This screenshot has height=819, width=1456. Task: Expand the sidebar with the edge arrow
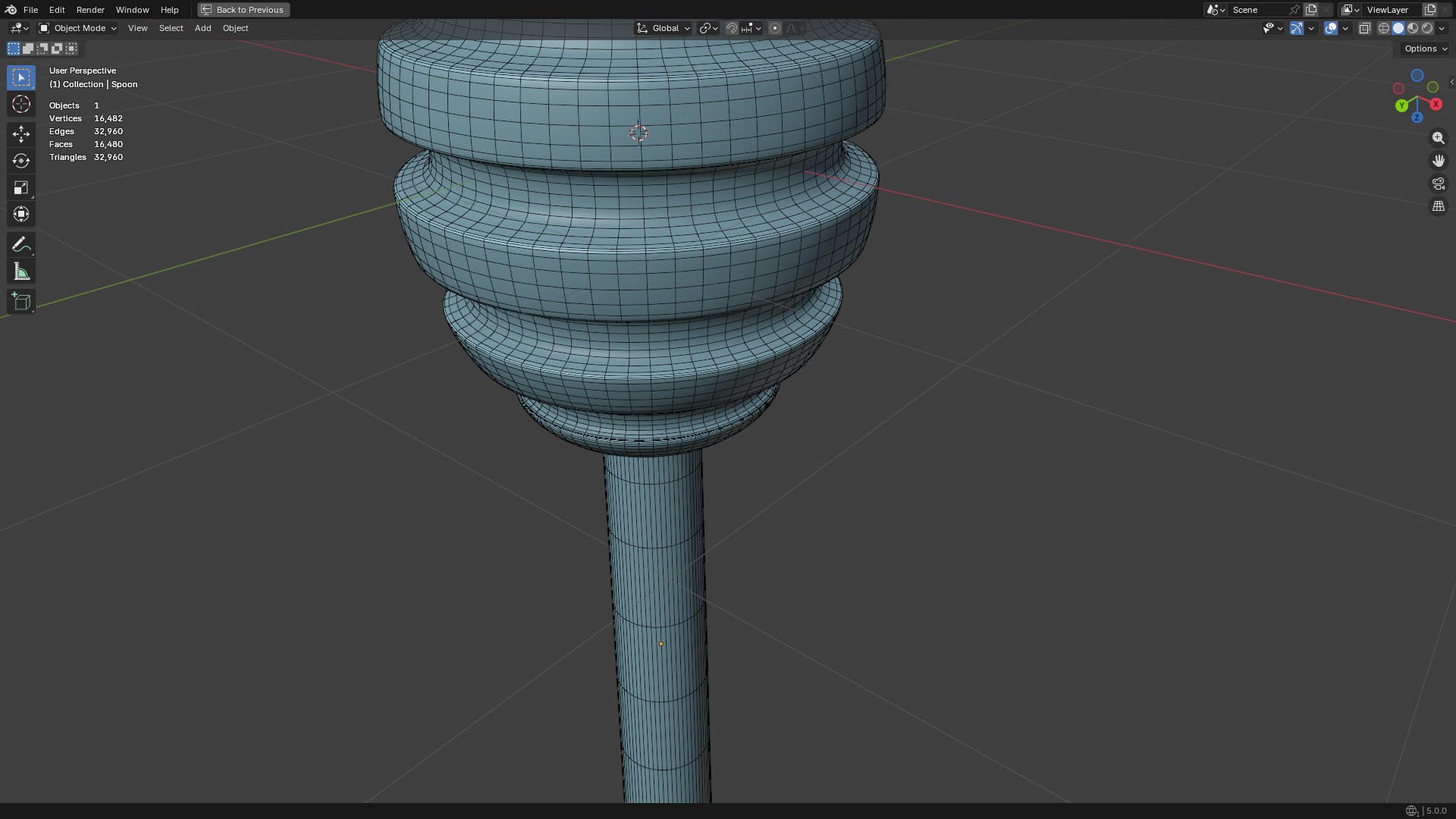(x=1451, y=82)
